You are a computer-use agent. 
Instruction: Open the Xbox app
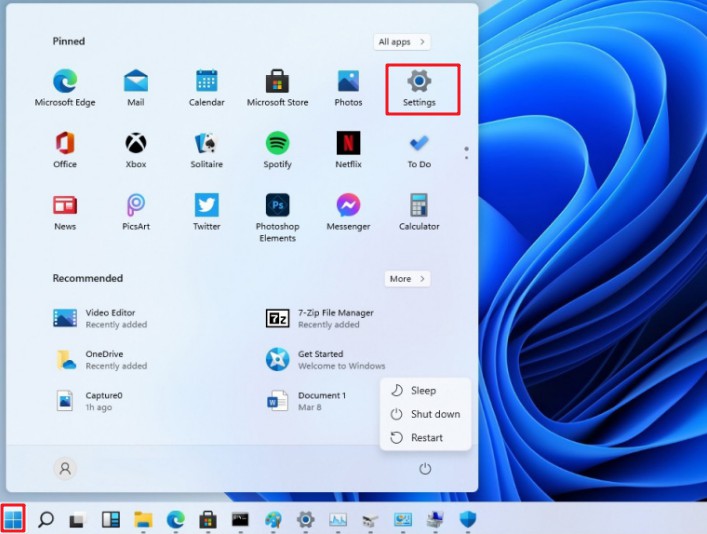coord(136,150)
